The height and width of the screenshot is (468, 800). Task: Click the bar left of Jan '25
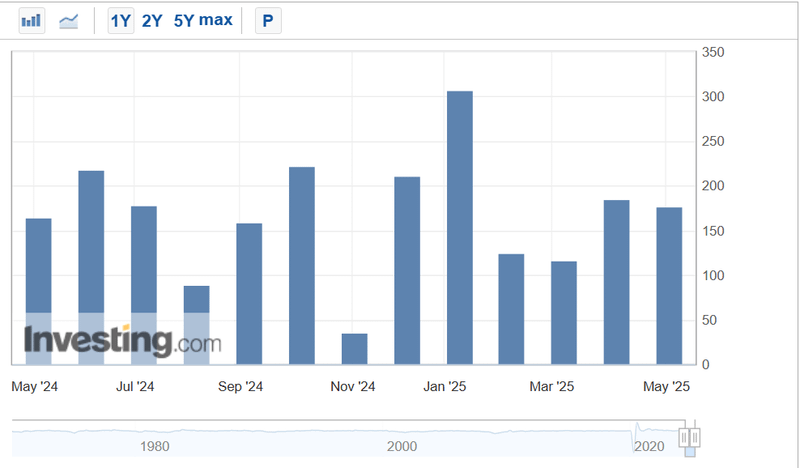point(407,270)
